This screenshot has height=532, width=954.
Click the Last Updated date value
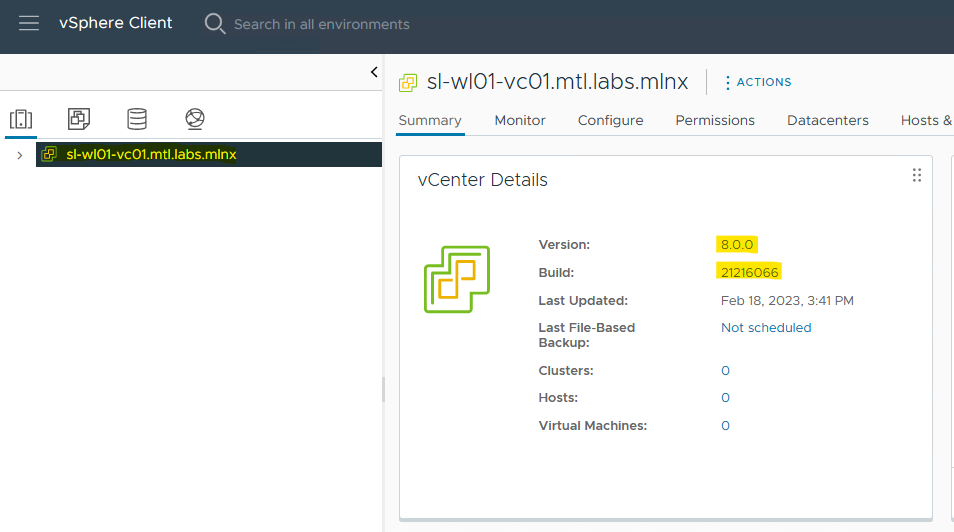[x=787, y=301]
